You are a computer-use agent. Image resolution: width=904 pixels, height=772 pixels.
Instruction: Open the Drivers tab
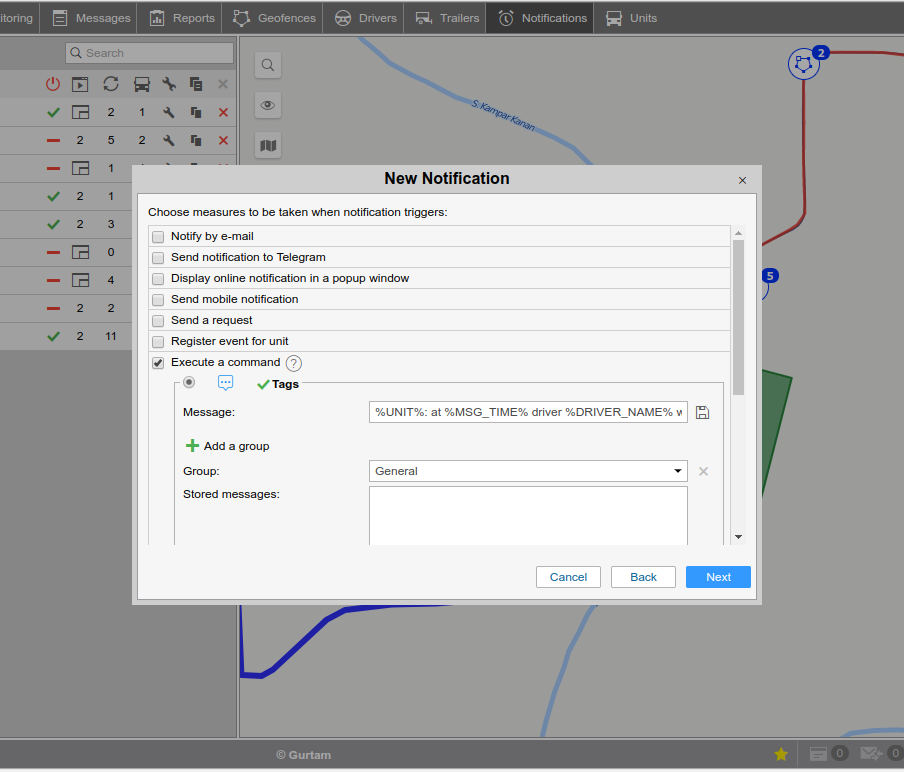tap(366, 18)
